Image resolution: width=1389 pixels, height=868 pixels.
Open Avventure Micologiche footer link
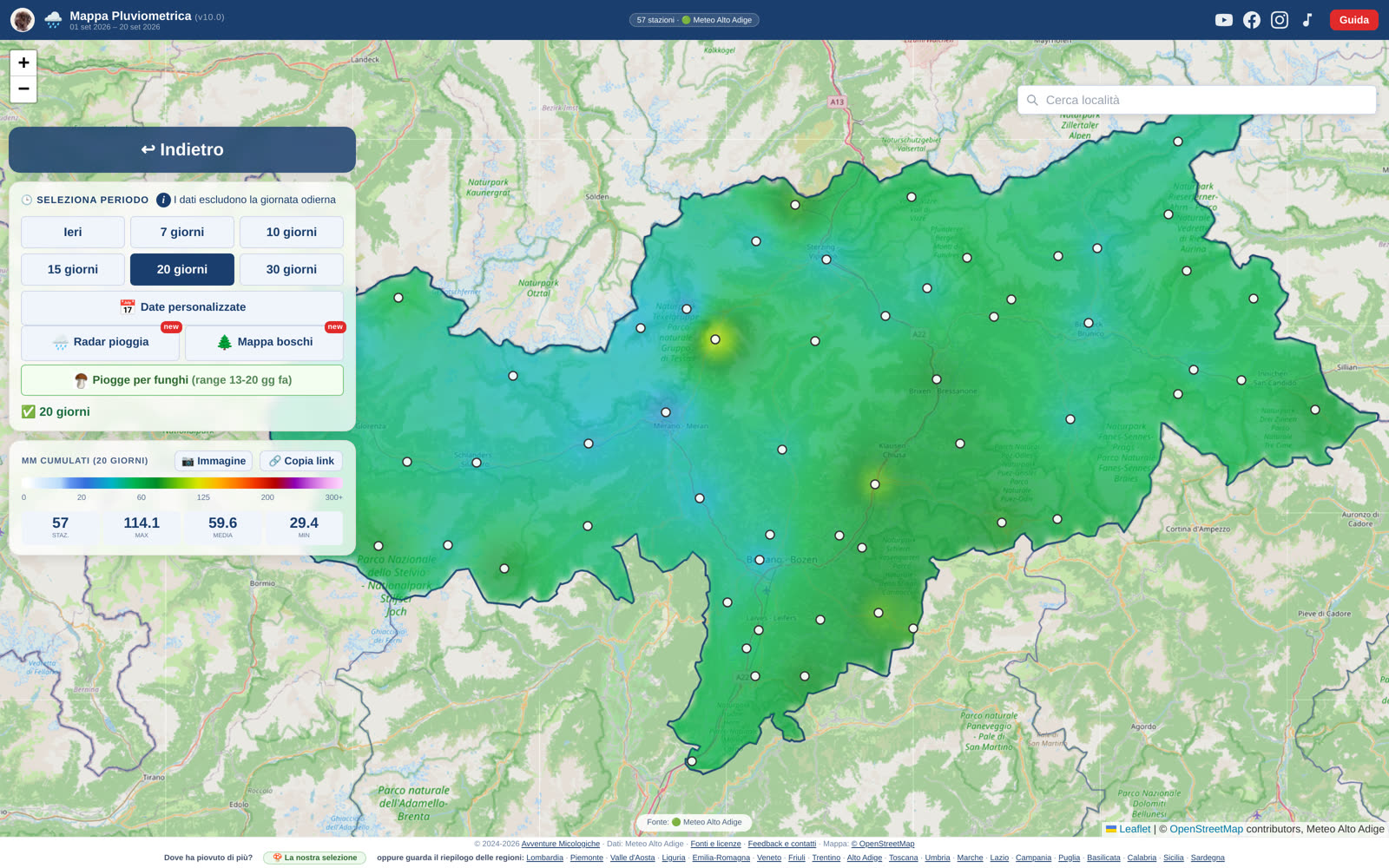coord(561,844)
